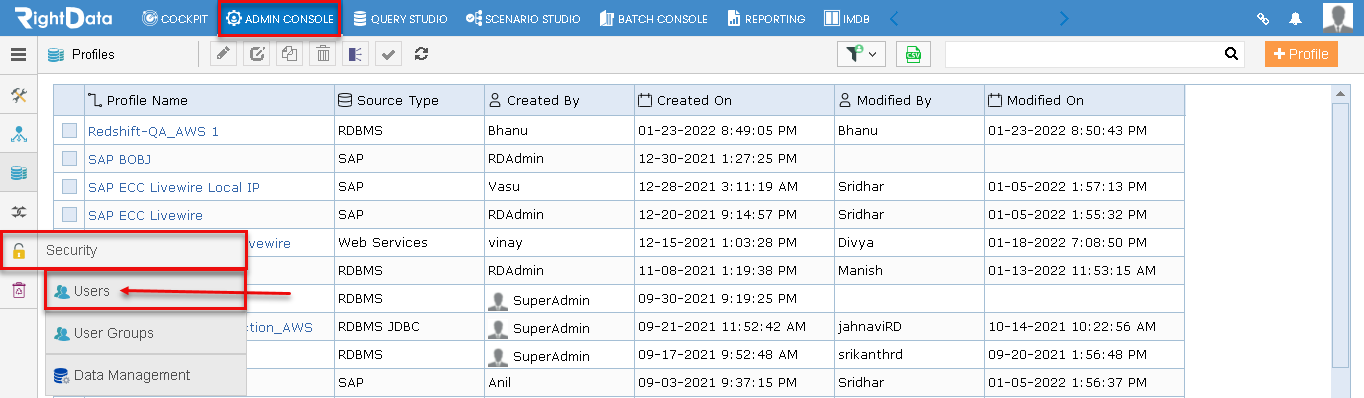The width and height of the screenshot is (1364, 398).
Task: Click the copy profile icon
Action: [x=290, y=54]
